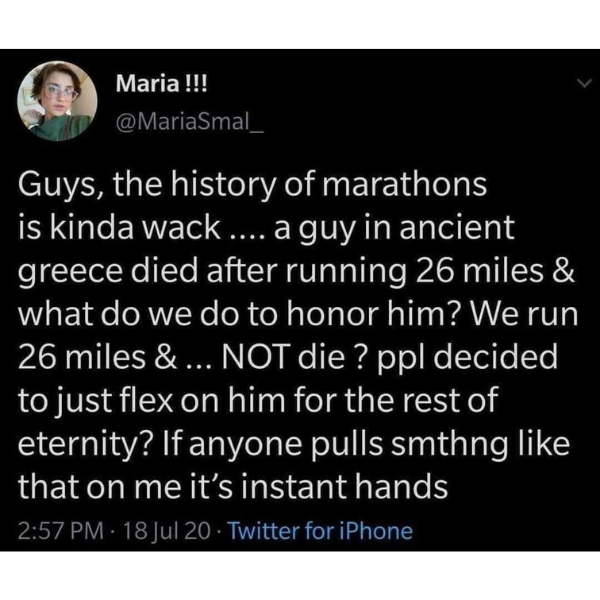Open Maria's profile picture avatar
The width and height of the screenshot is (600, 600).
(57, 101)
